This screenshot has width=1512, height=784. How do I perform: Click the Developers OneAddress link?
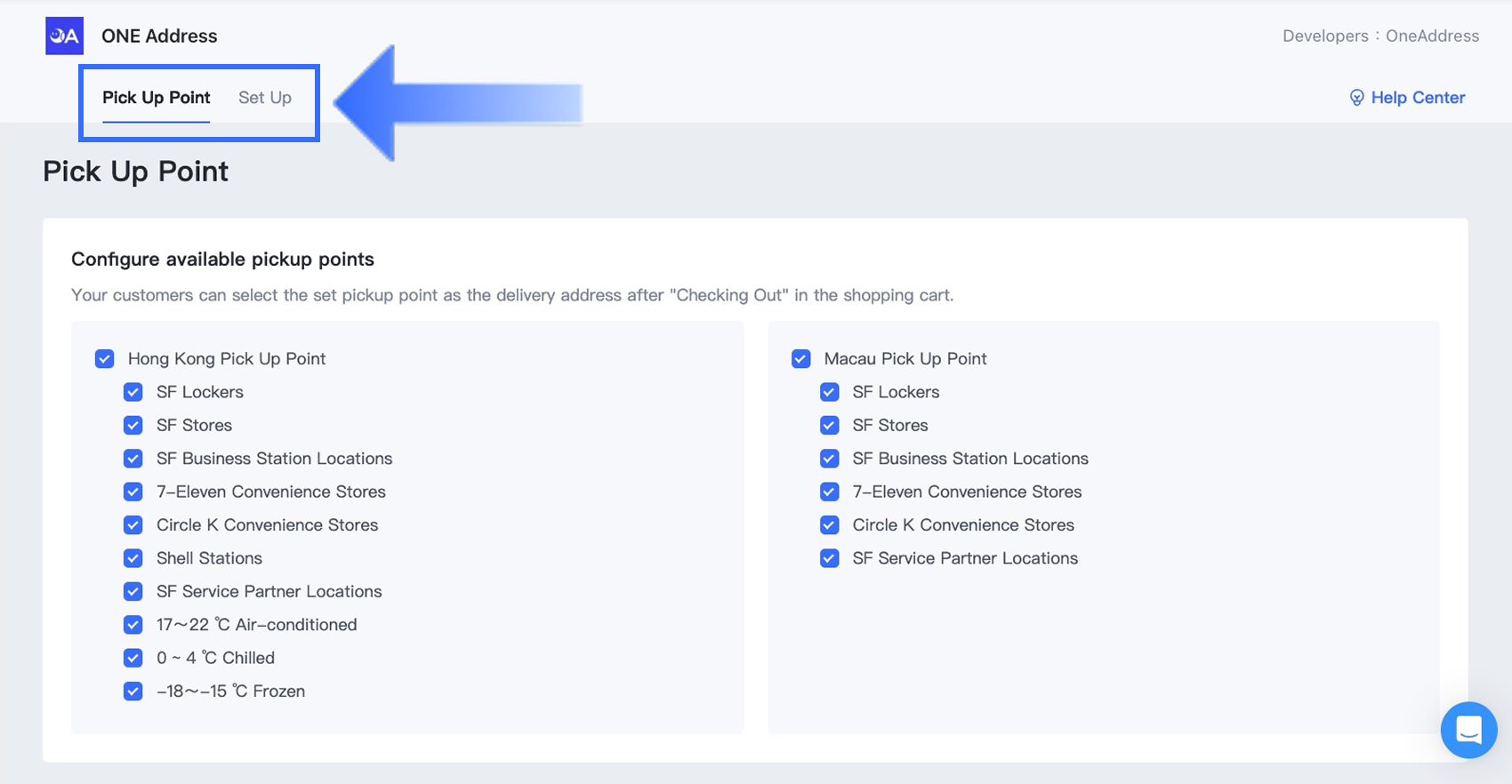[x=1380, y=36]
